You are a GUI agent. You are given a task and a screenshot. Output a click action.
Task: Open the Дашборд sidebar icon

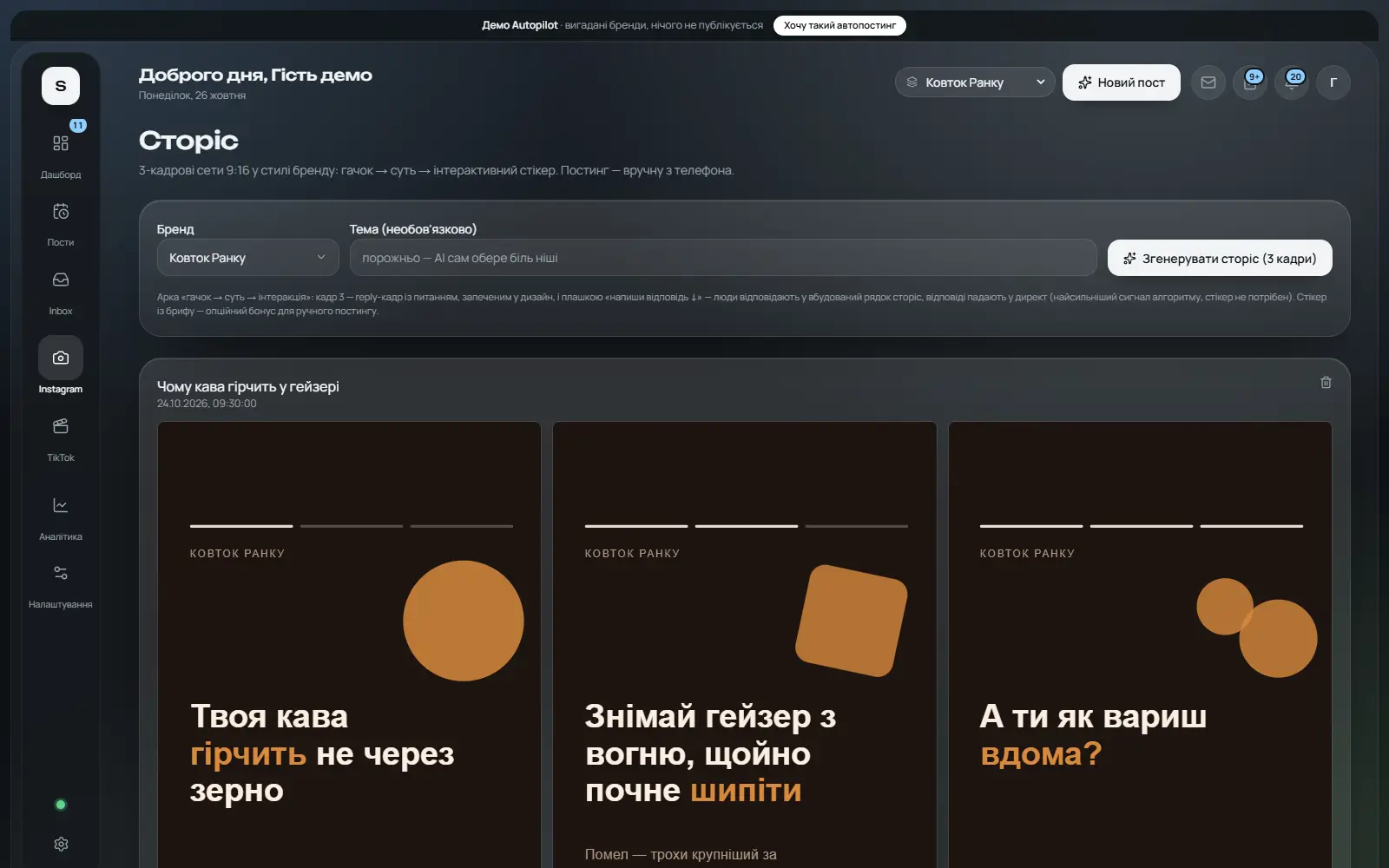point(61,143)
